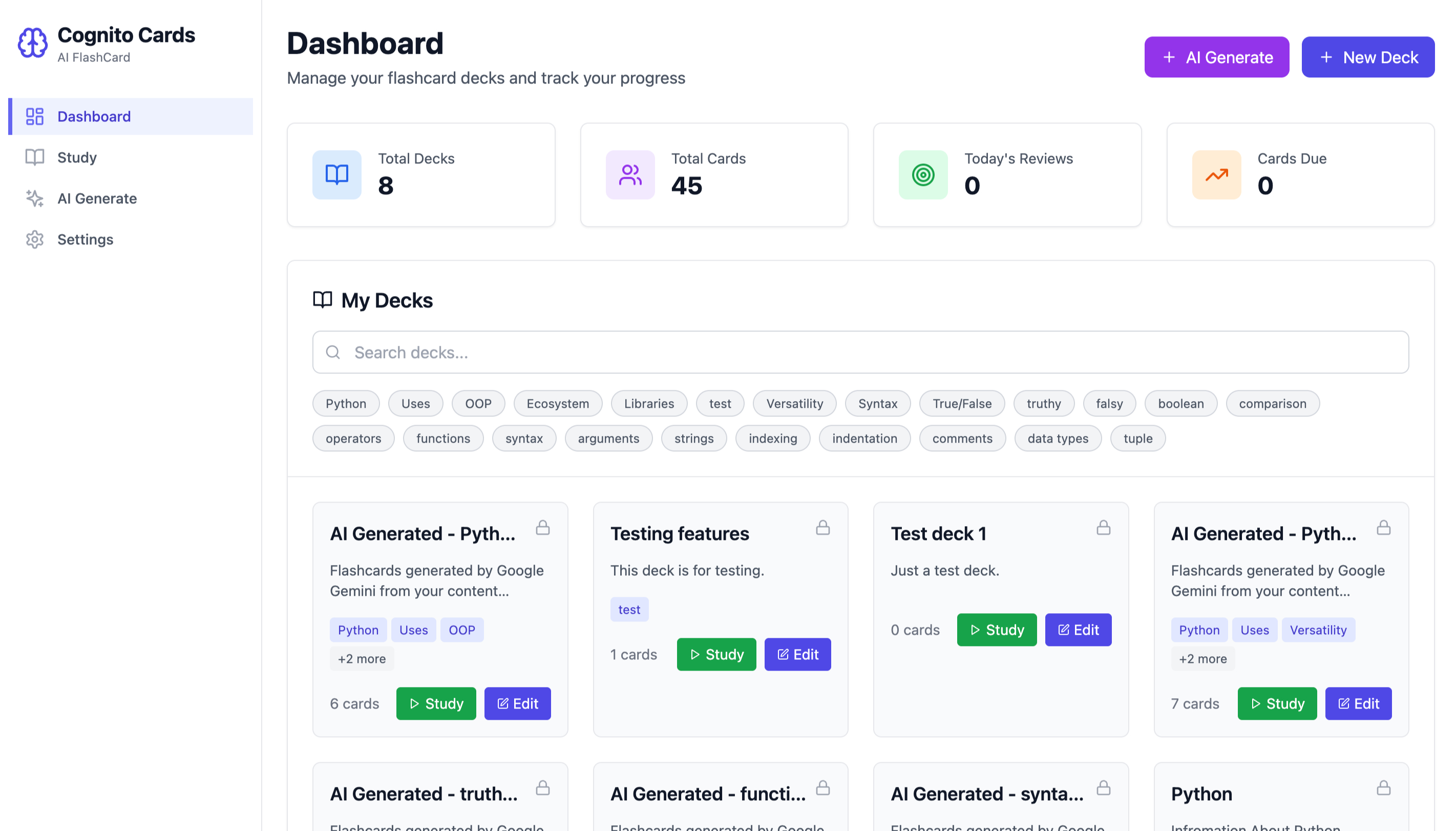Screen dimensions: 1456x831
Task: Toggle the privacy lock on Test deck 1
Action: 1104,527
